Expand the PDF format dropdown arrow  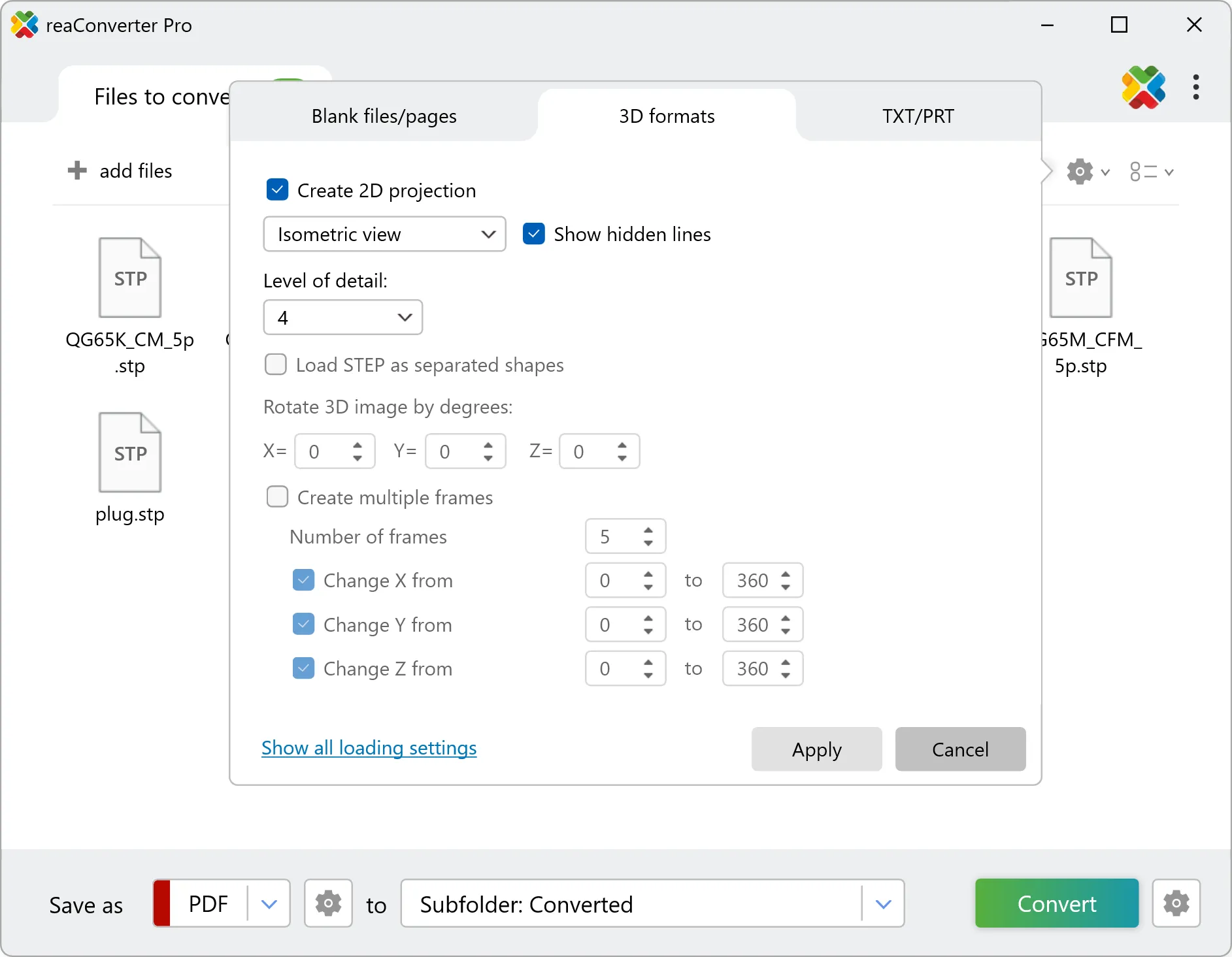(269, 903)
